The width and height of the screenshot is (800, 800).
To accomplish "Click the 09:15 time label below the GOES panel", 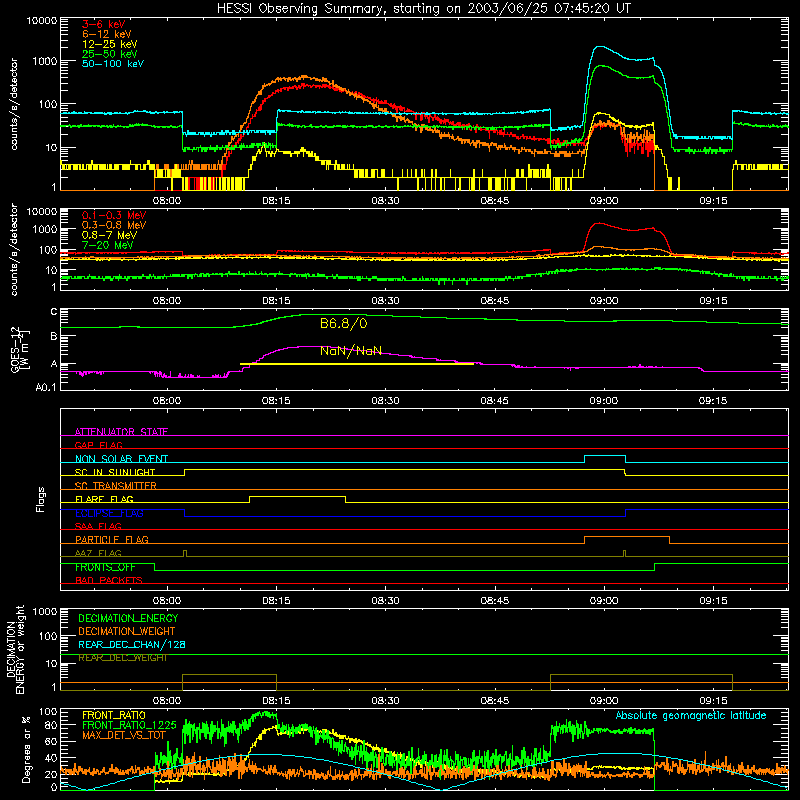I will point(713,401).
